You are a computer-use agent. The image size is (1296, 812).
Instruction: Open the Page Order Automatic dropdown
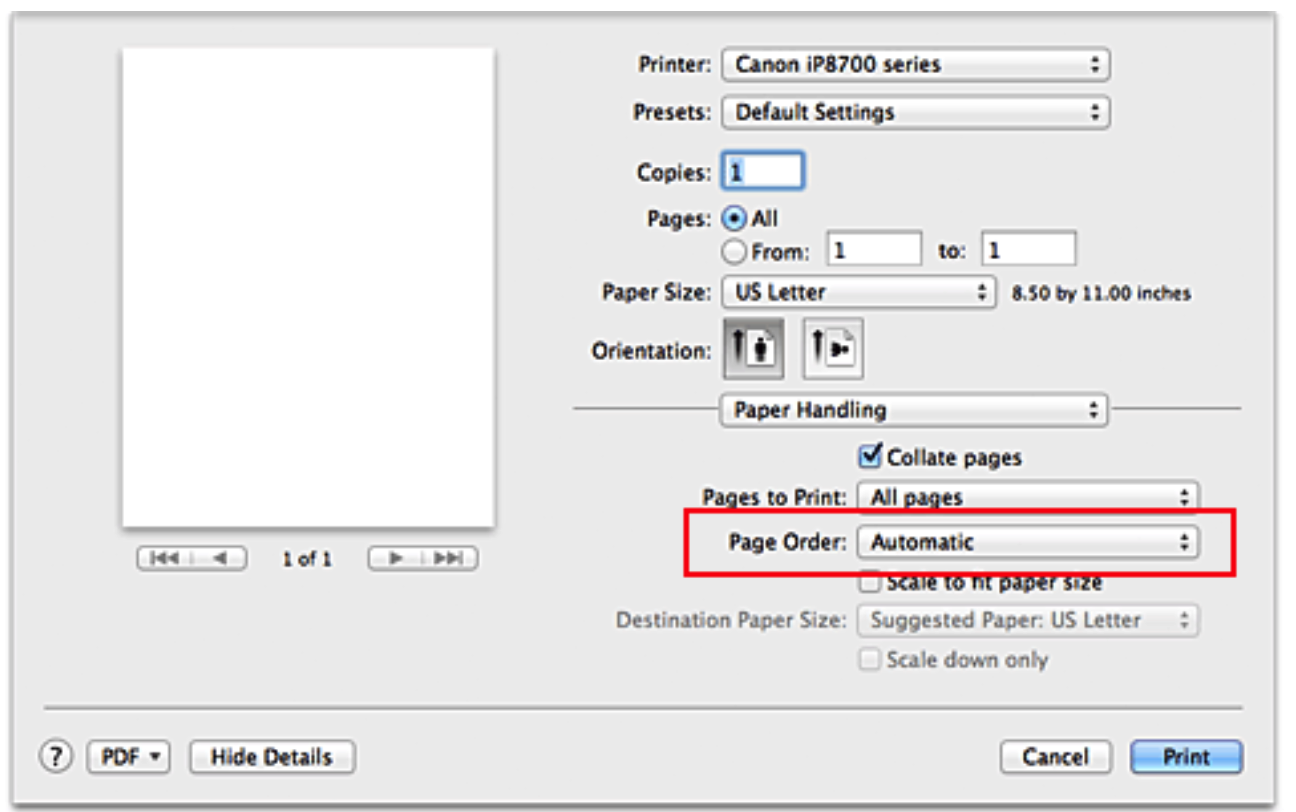1029,542
